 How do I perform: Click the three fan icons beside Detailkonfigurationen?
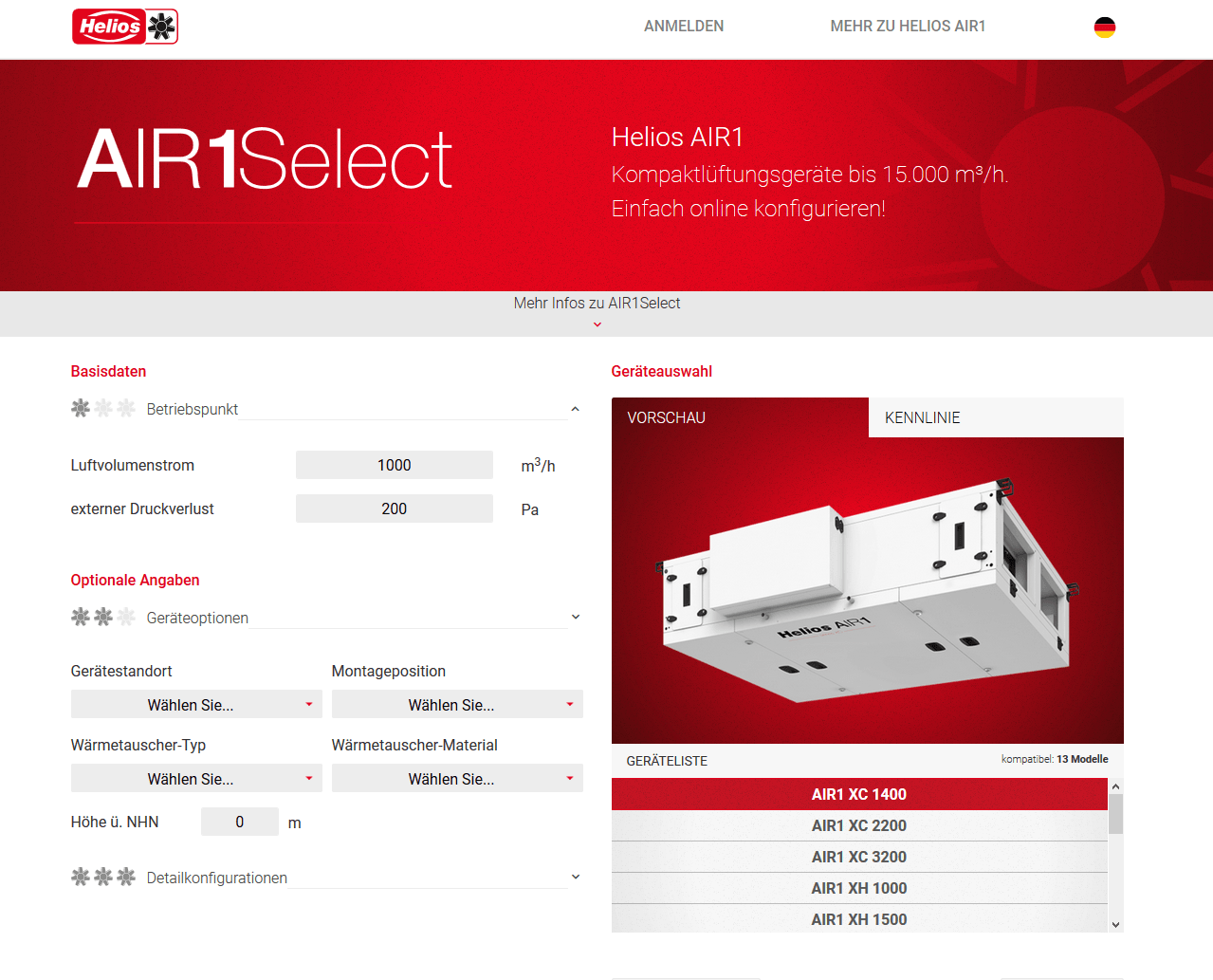[103, 877]
